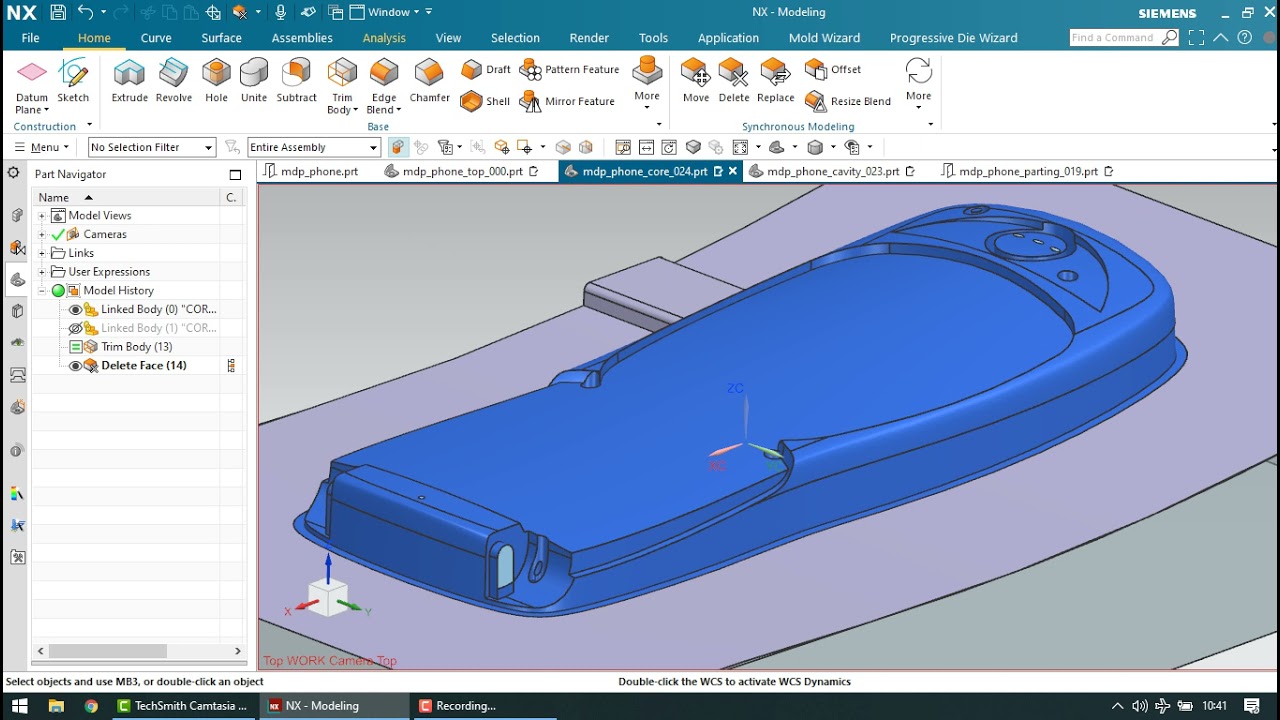Choose the Offset Region command
The width and height of the screenshot is (1280, 720).
point(833,69)
